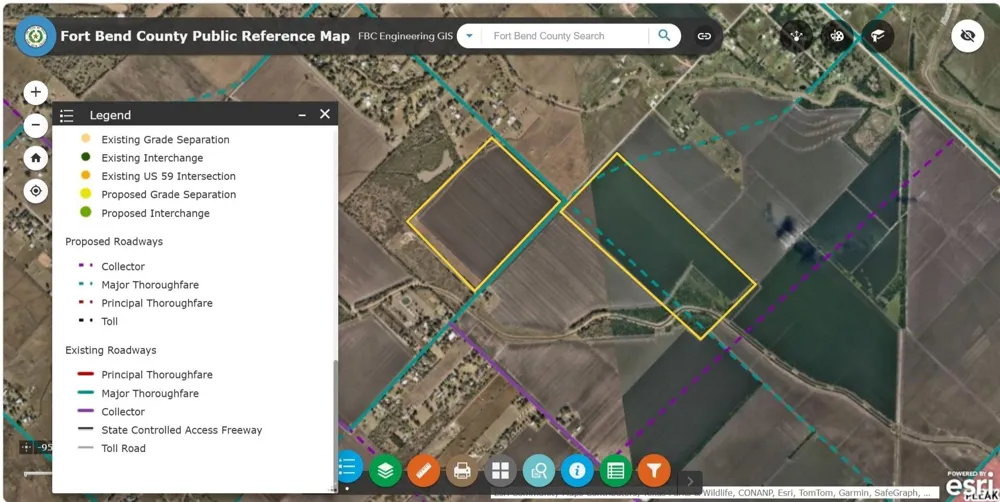Screen dimensions: 1000x502
Task: Focus the Fort Bend County Search field
Action: click(565, 36)
